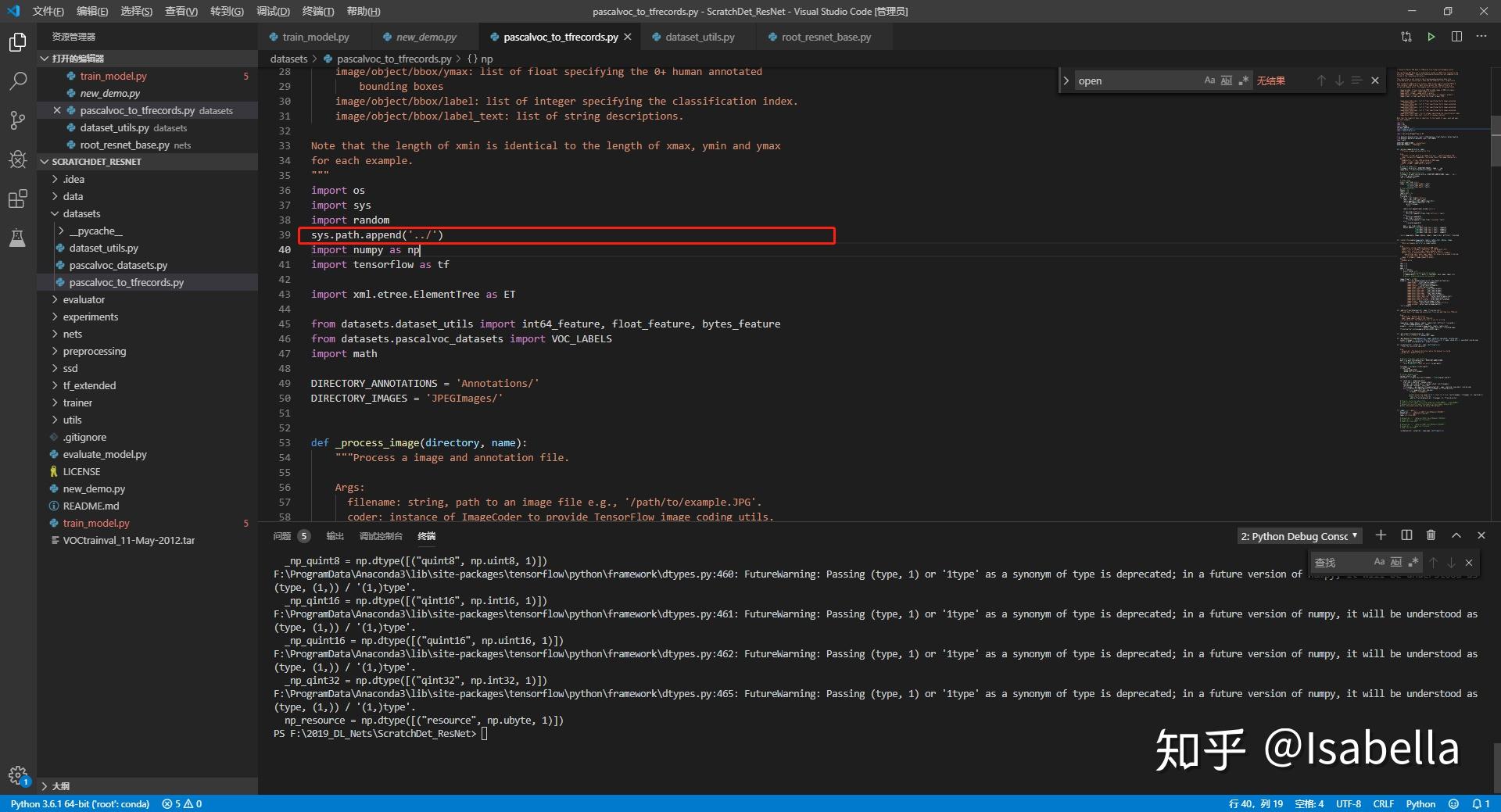Click the Run Python file play button
This screenshot has width=1501, height=812.
click(x=1431, y=37)
